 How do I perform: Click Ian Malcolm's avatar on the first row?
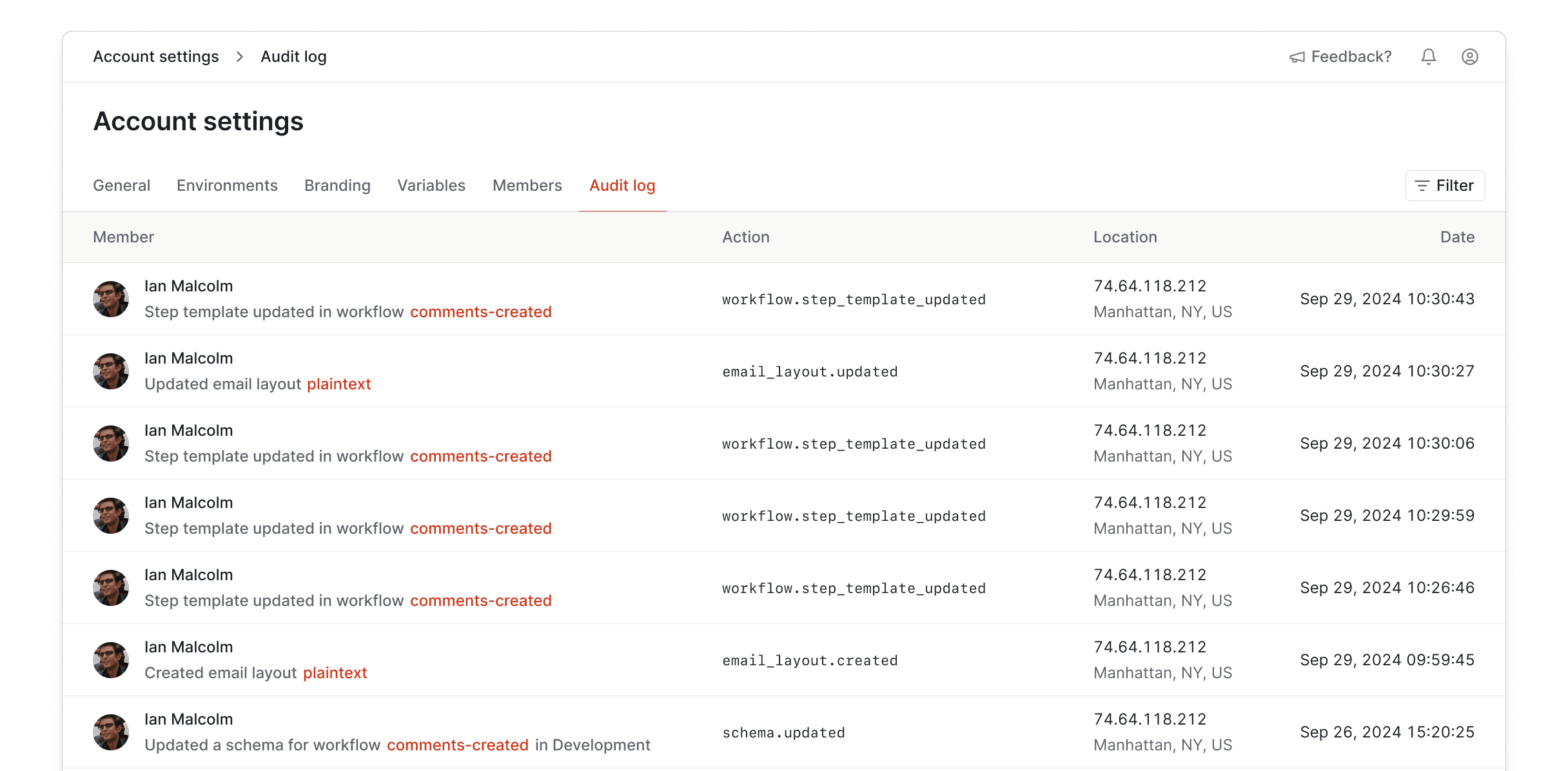[x=111, y=298]
